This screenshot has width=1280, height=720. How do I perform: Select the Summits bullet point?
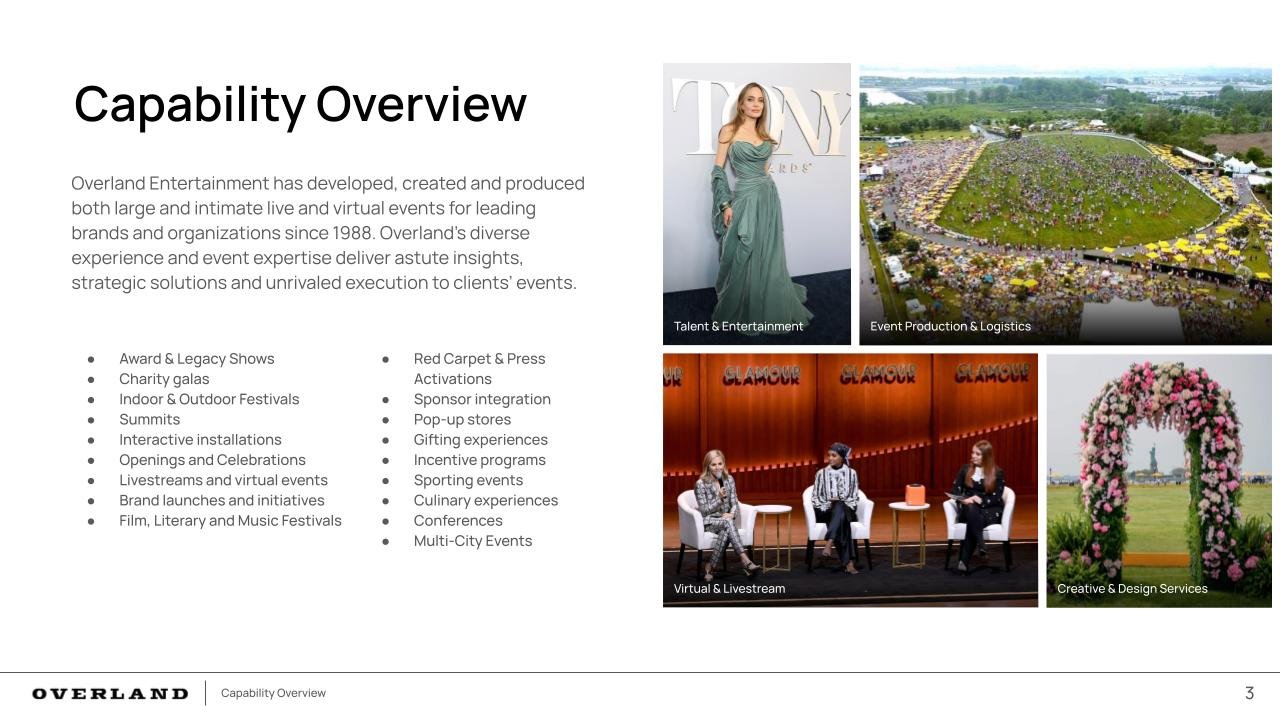pyautogui.click(x=149, y=419)
